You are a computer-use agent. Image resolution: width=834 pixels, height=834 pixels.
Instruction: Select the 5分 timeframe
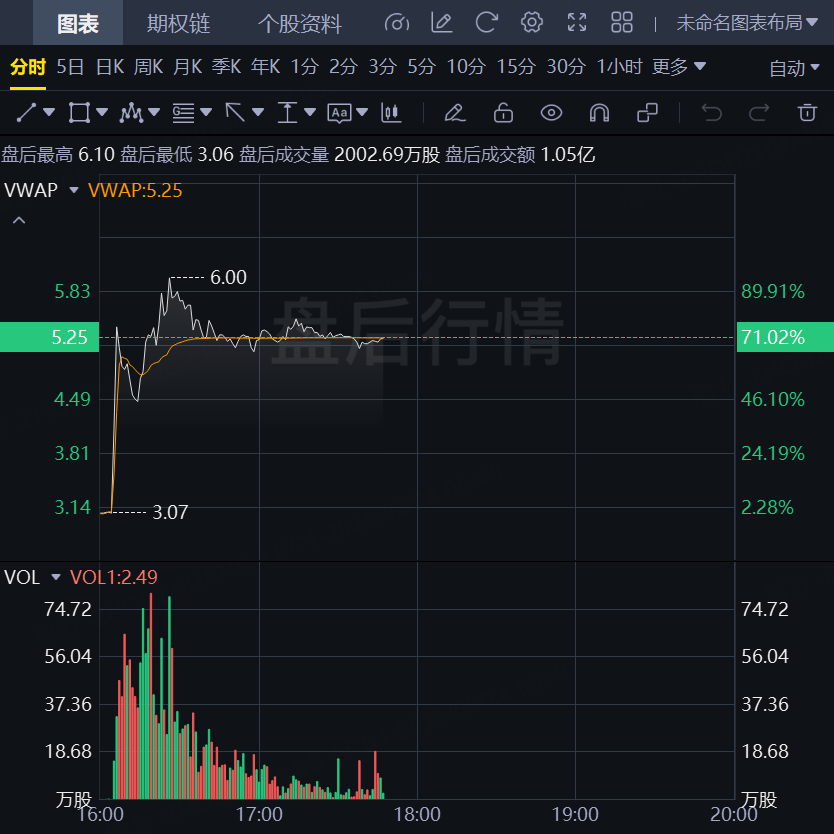click(x=421, y=67)
